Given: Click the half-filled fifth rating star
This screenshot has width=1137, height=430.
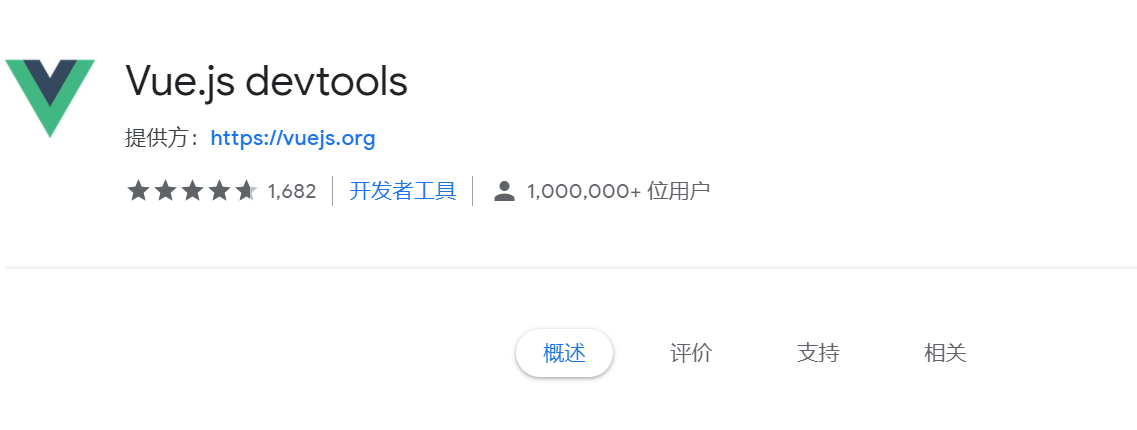Looking at the screenshot, I should click(x=246, y=191).
